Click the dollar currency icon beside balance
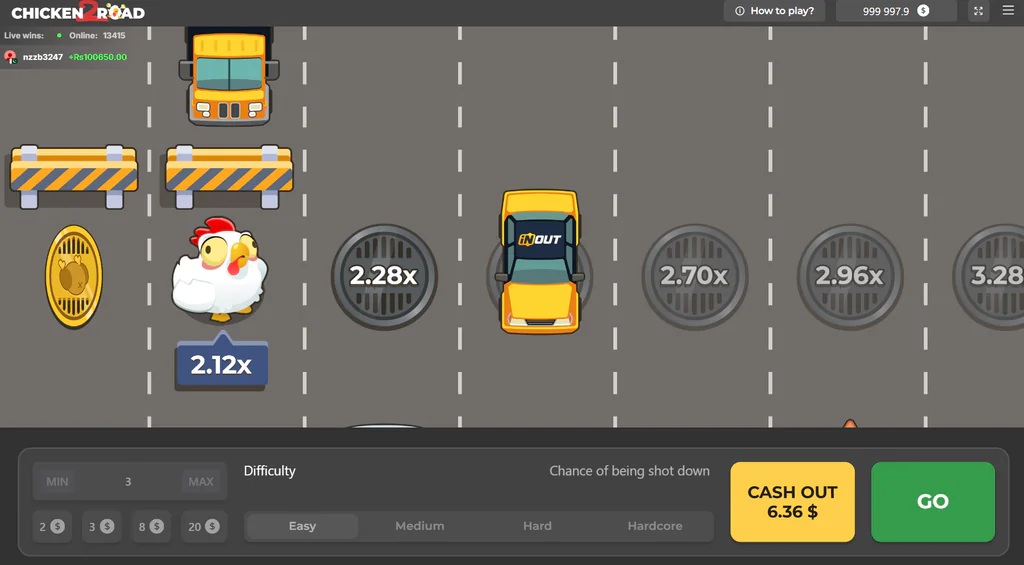The image size is (1024, 565). click(x=923, y=10)
